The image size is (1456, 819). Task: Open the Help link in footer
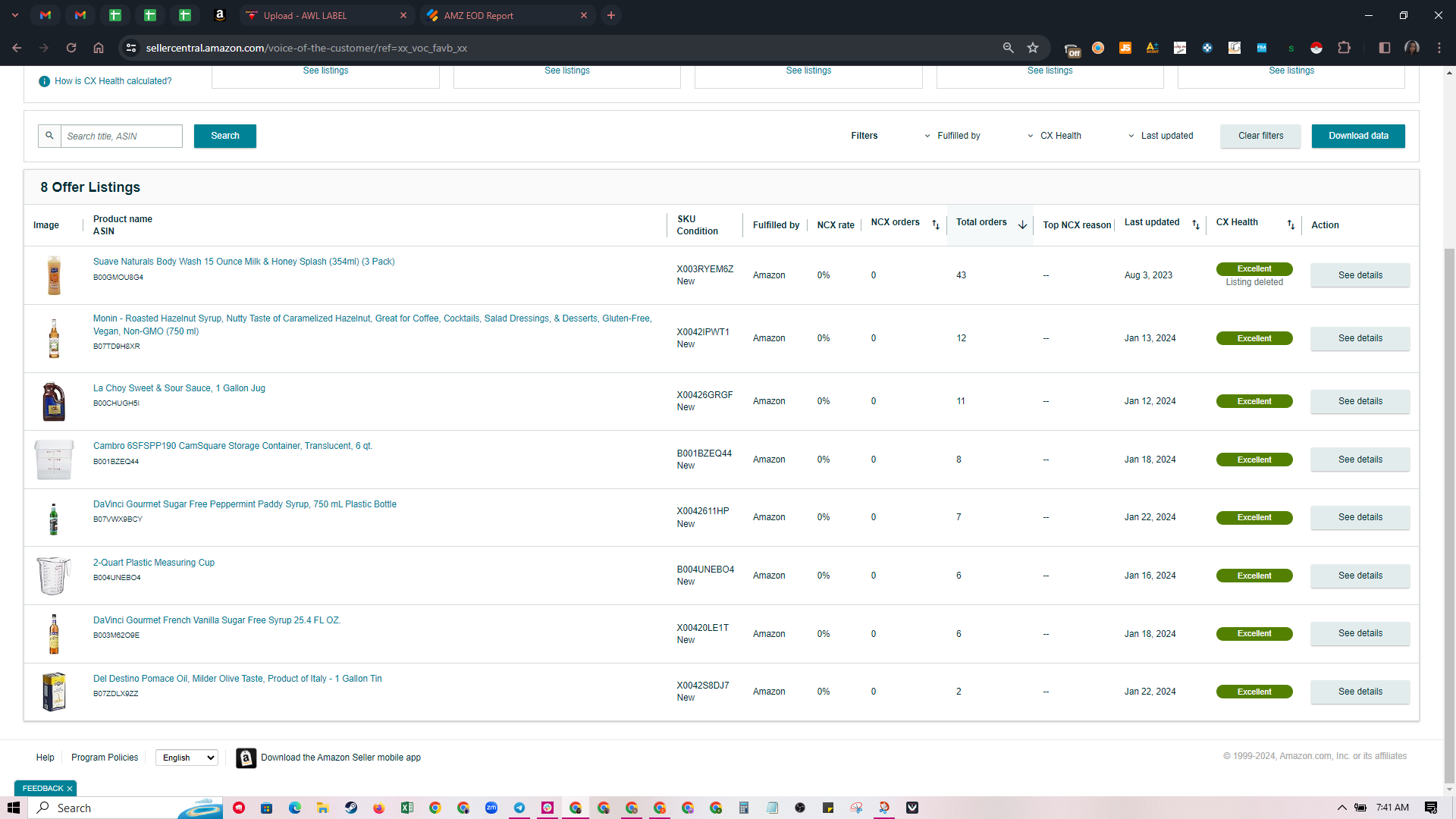coord(45,758)
